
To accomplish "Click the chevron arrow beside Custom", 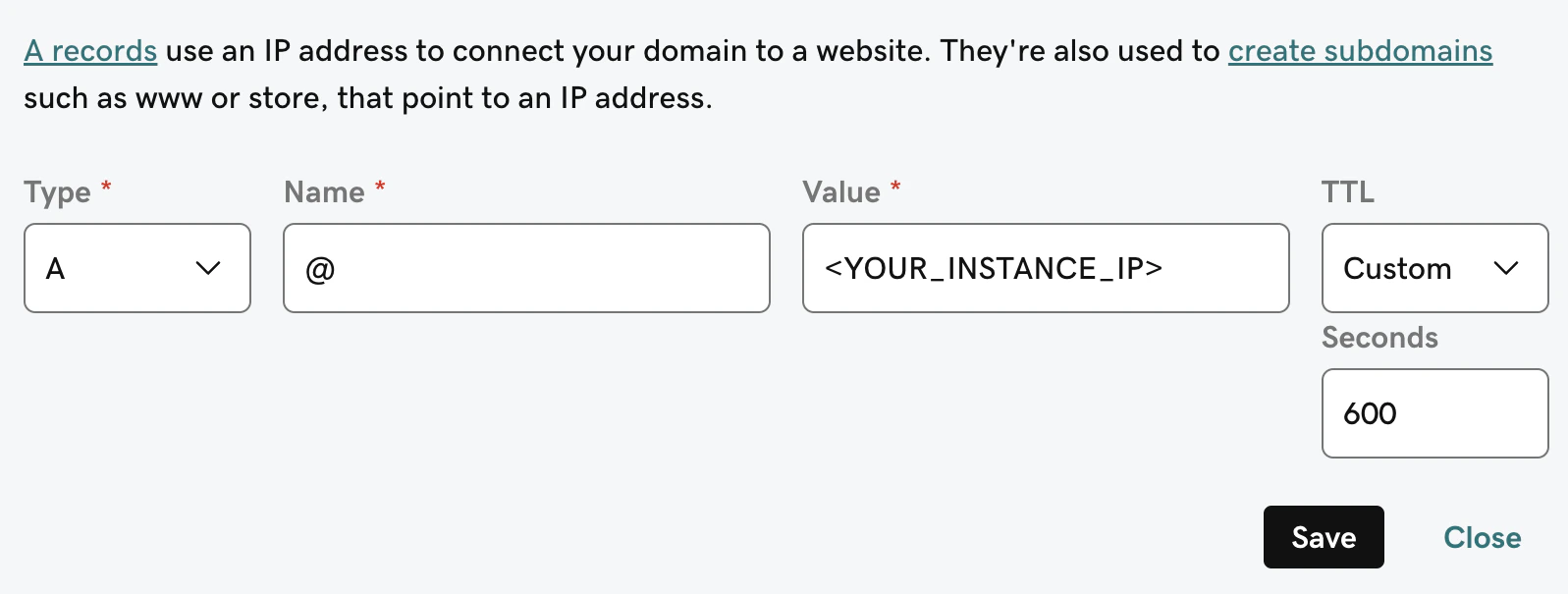I will click(1507, 268).
